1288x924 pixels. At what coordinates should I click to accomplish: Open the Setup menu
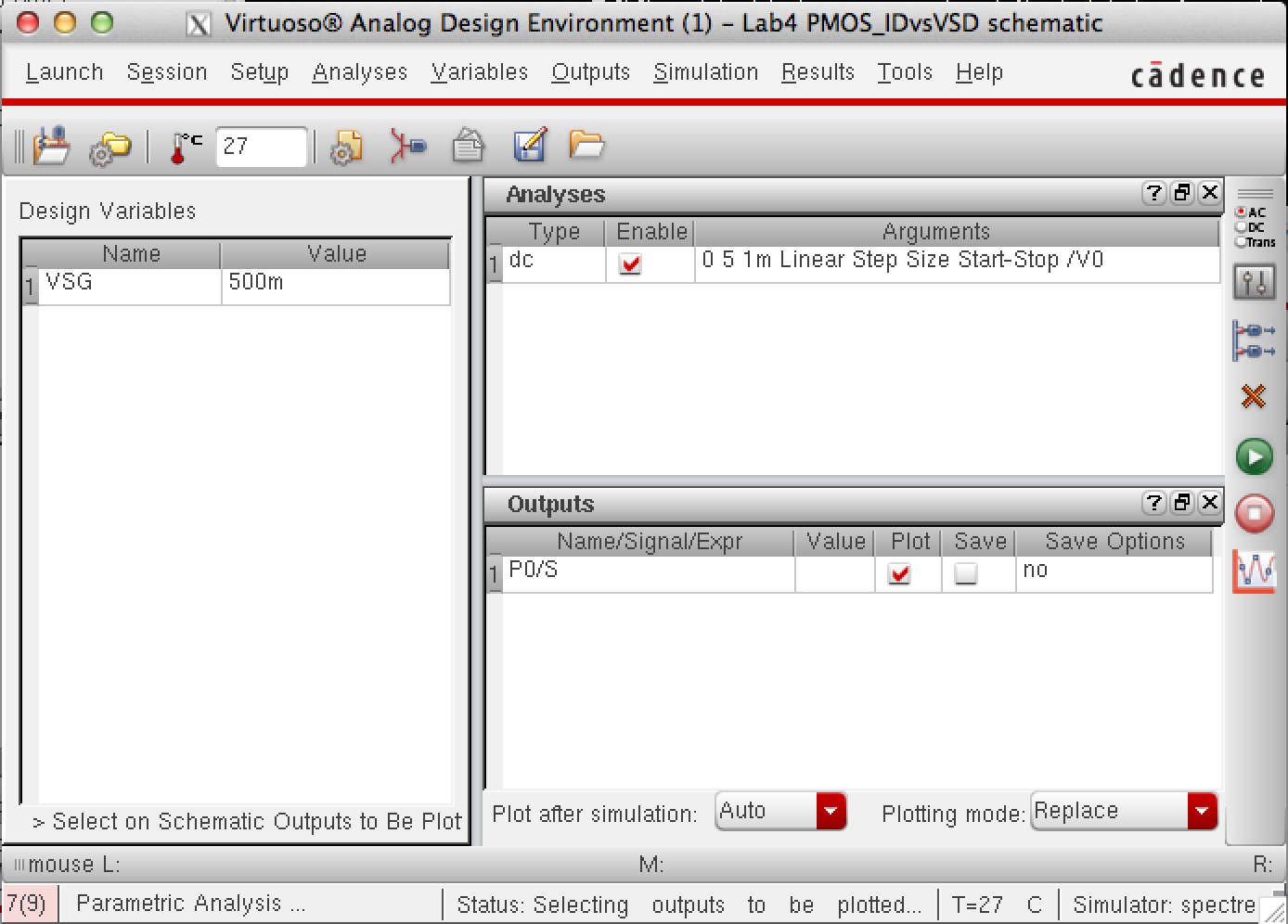click(260, 72)
